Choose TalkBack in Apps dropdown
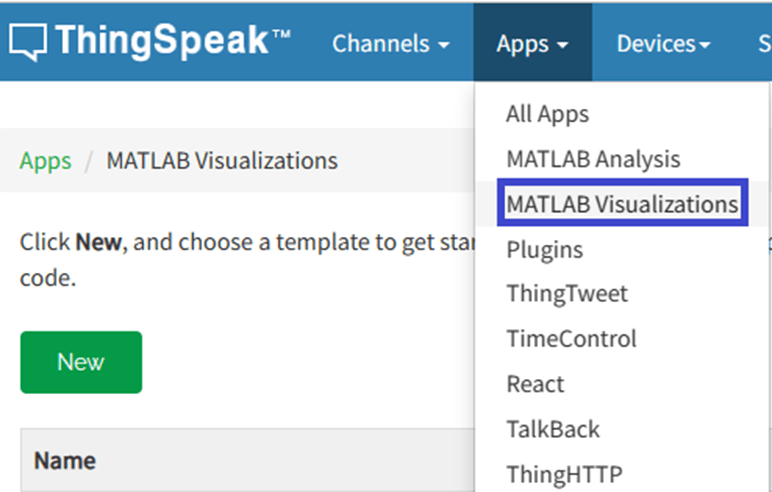The width and height of the screenshot is (772, 492). tap(553, 429)
